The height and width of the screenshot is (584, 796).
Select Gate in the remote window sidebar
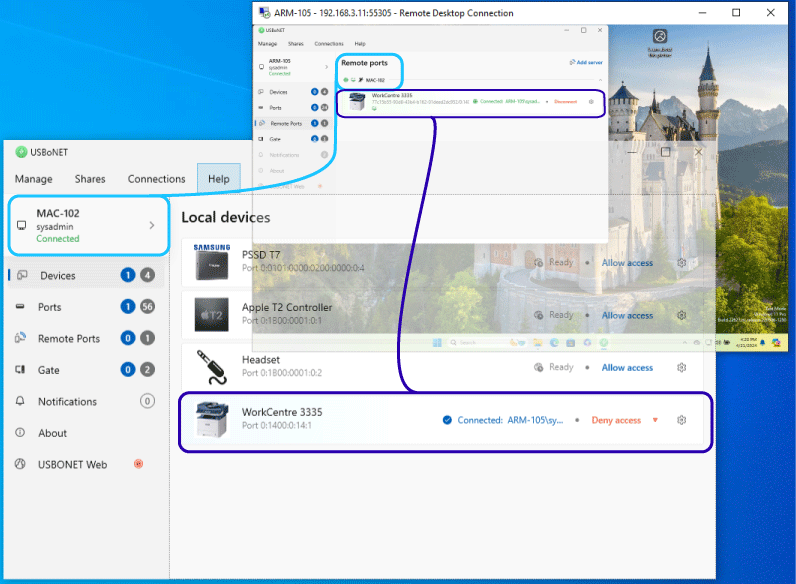click(293, 139)
